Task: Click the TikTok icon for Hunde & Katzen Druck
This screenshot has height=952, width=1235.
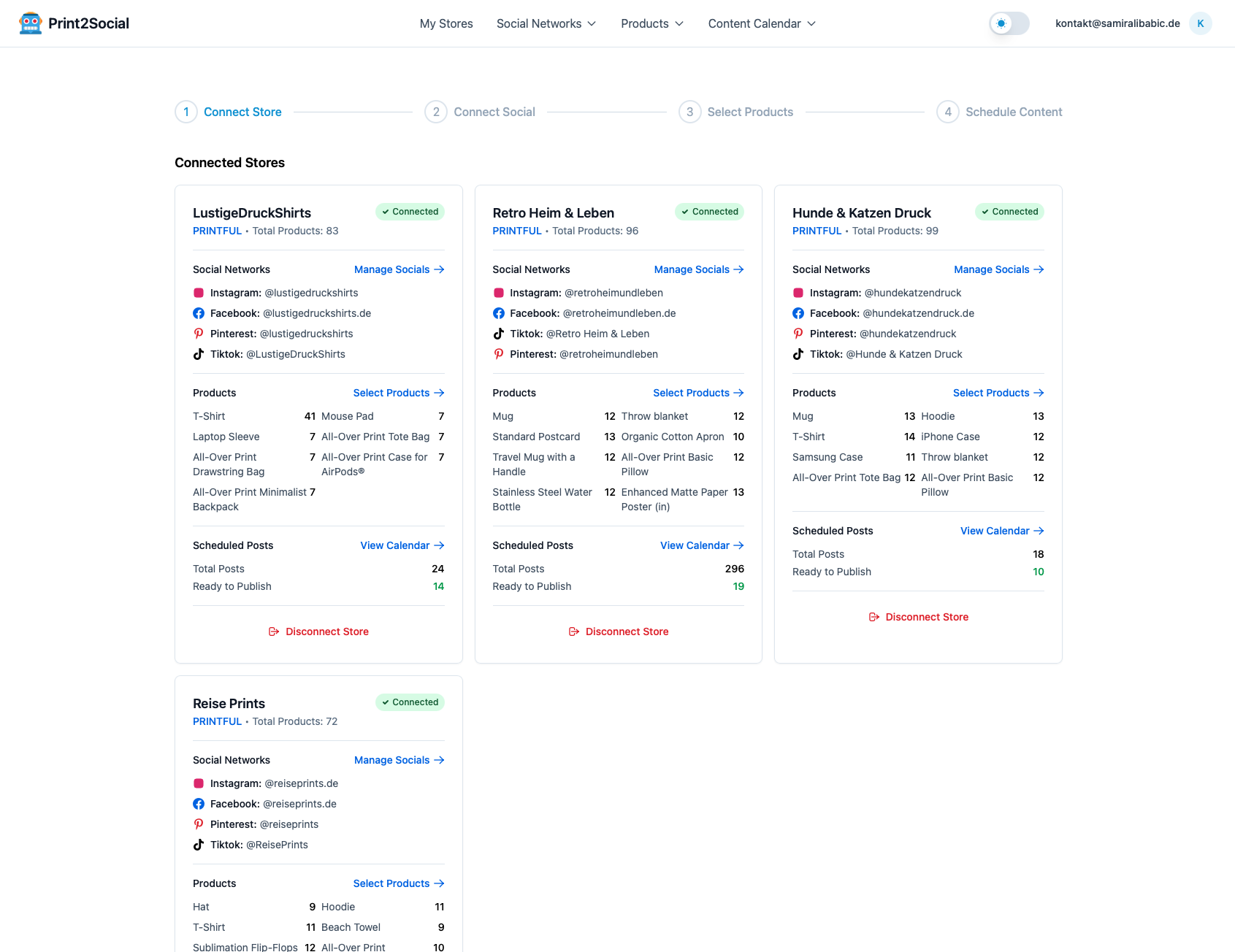Action: click(x=798, y=354)
